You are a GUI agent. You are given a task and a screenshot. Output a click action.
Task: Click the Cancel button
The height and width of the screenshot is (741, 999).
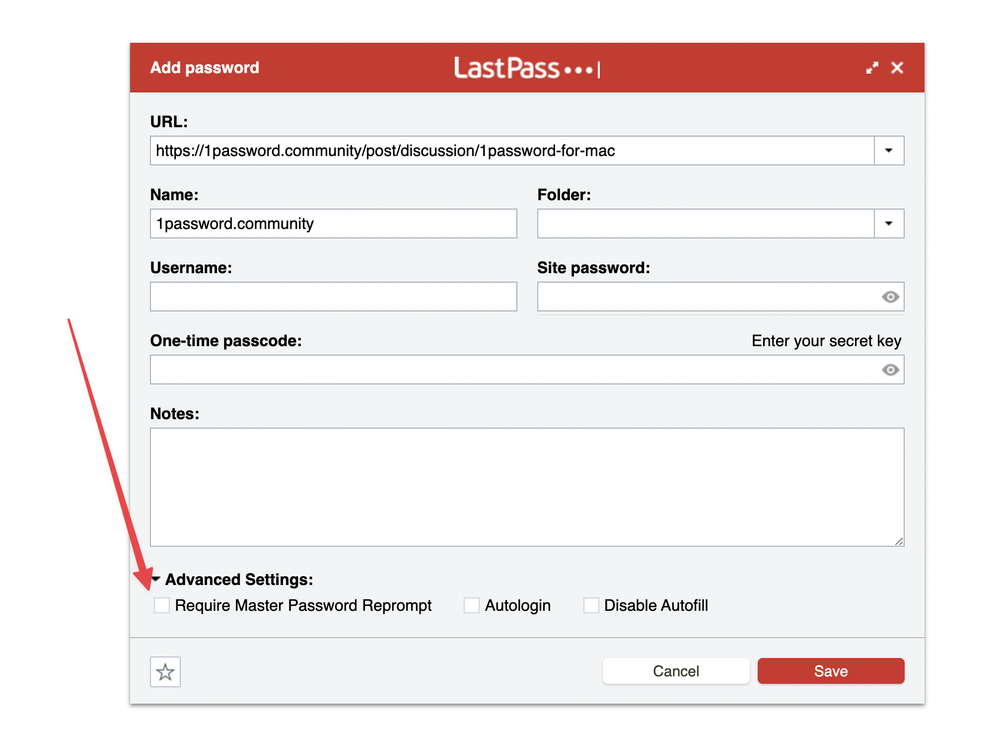(x=676, y=671)
